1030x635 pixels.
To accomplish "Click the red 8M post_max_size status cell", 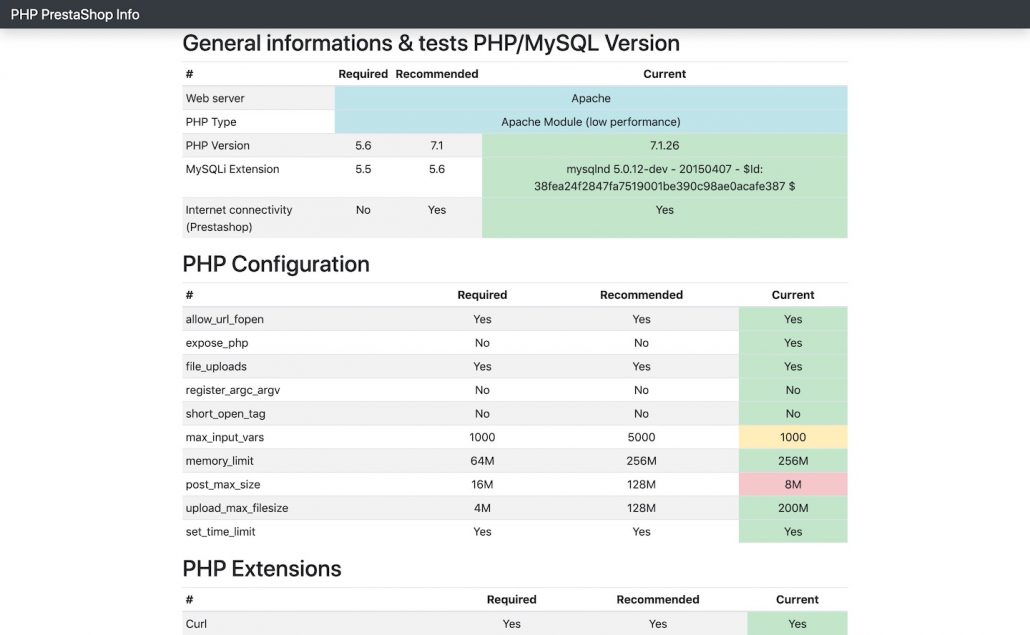I will point(793,484).
